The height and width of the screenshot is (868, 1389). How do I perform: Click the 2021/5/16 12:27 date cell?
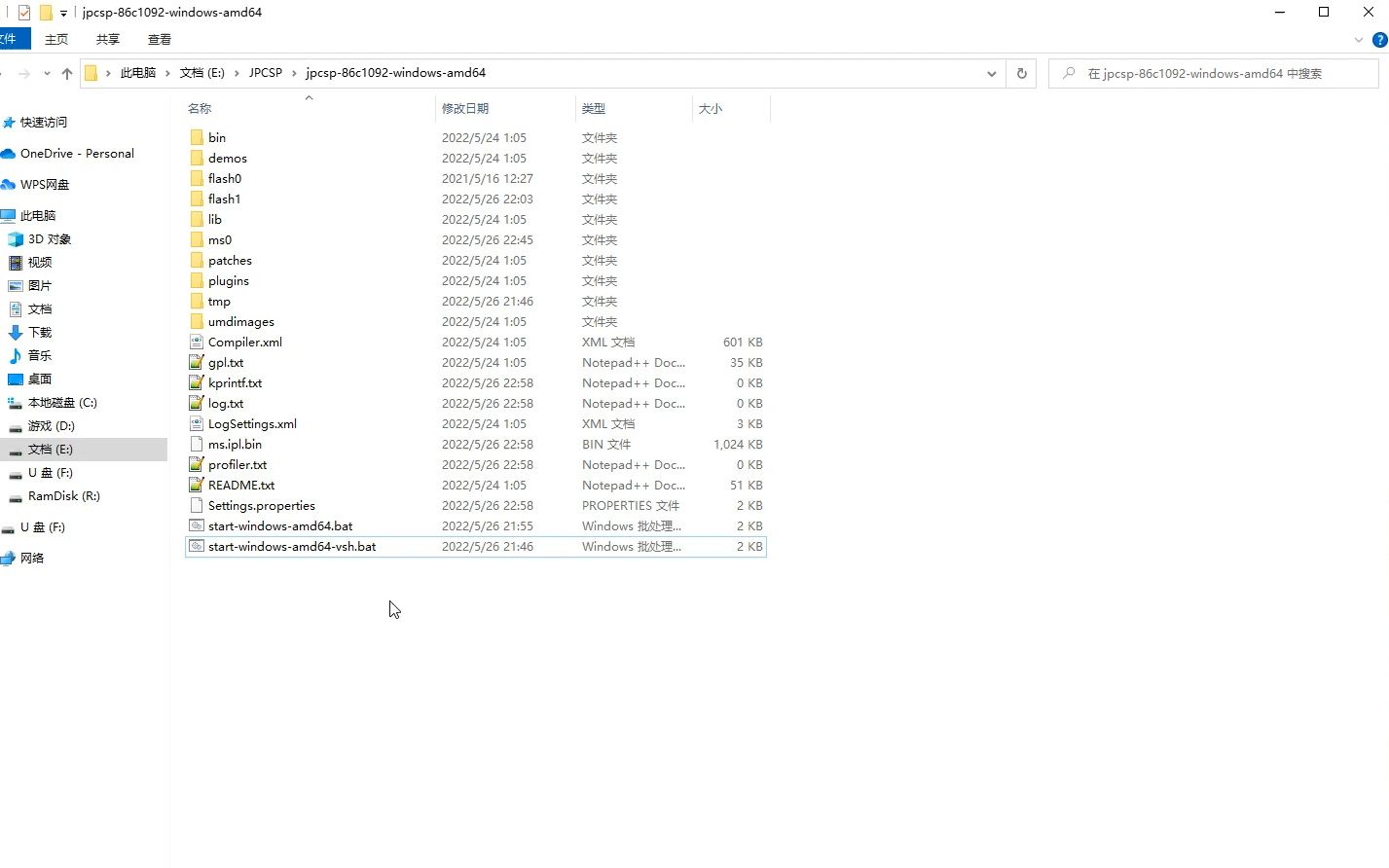coord(488,178)
